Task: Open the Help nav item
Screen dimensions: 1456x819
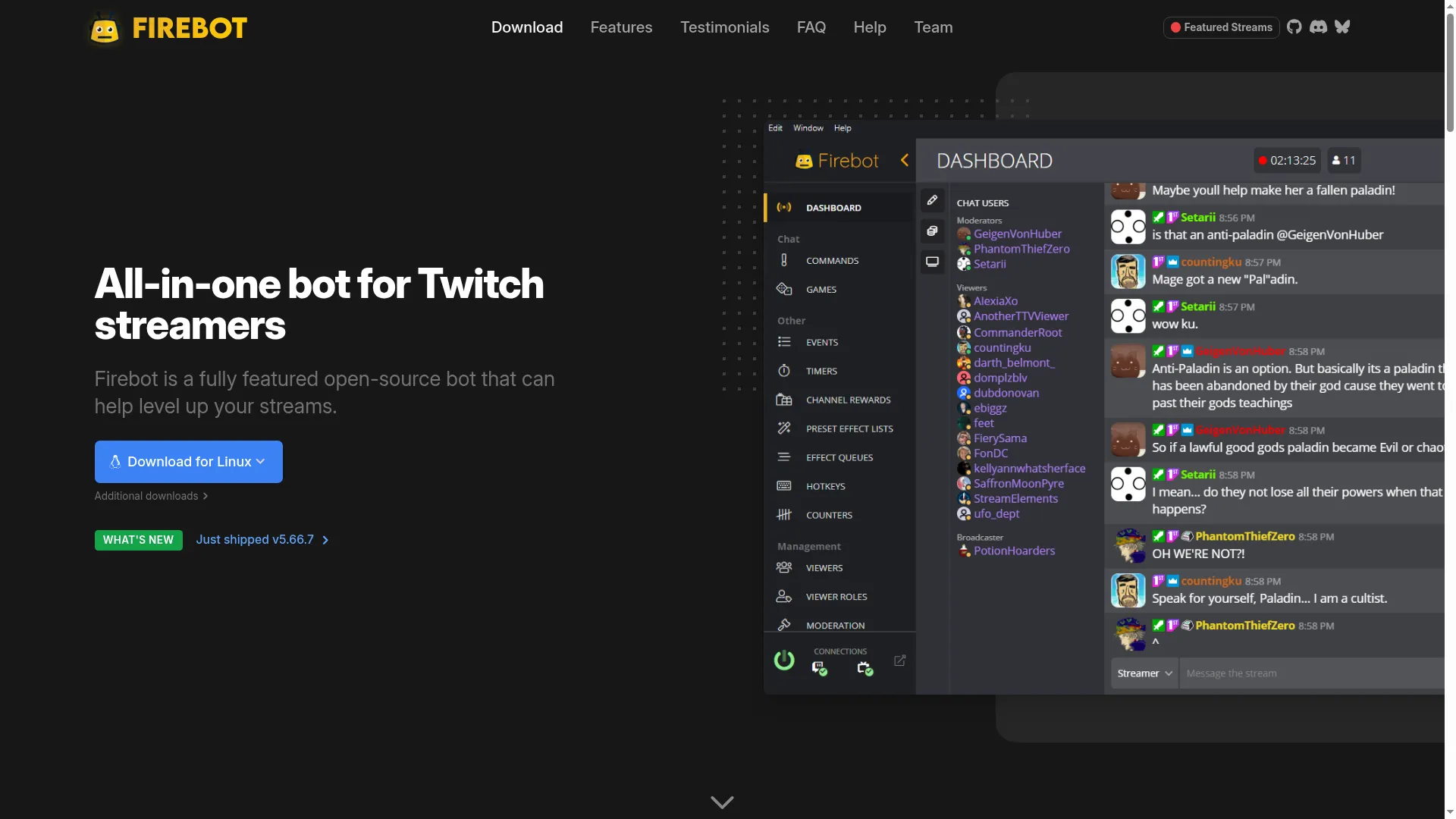Action: point(870,27)
